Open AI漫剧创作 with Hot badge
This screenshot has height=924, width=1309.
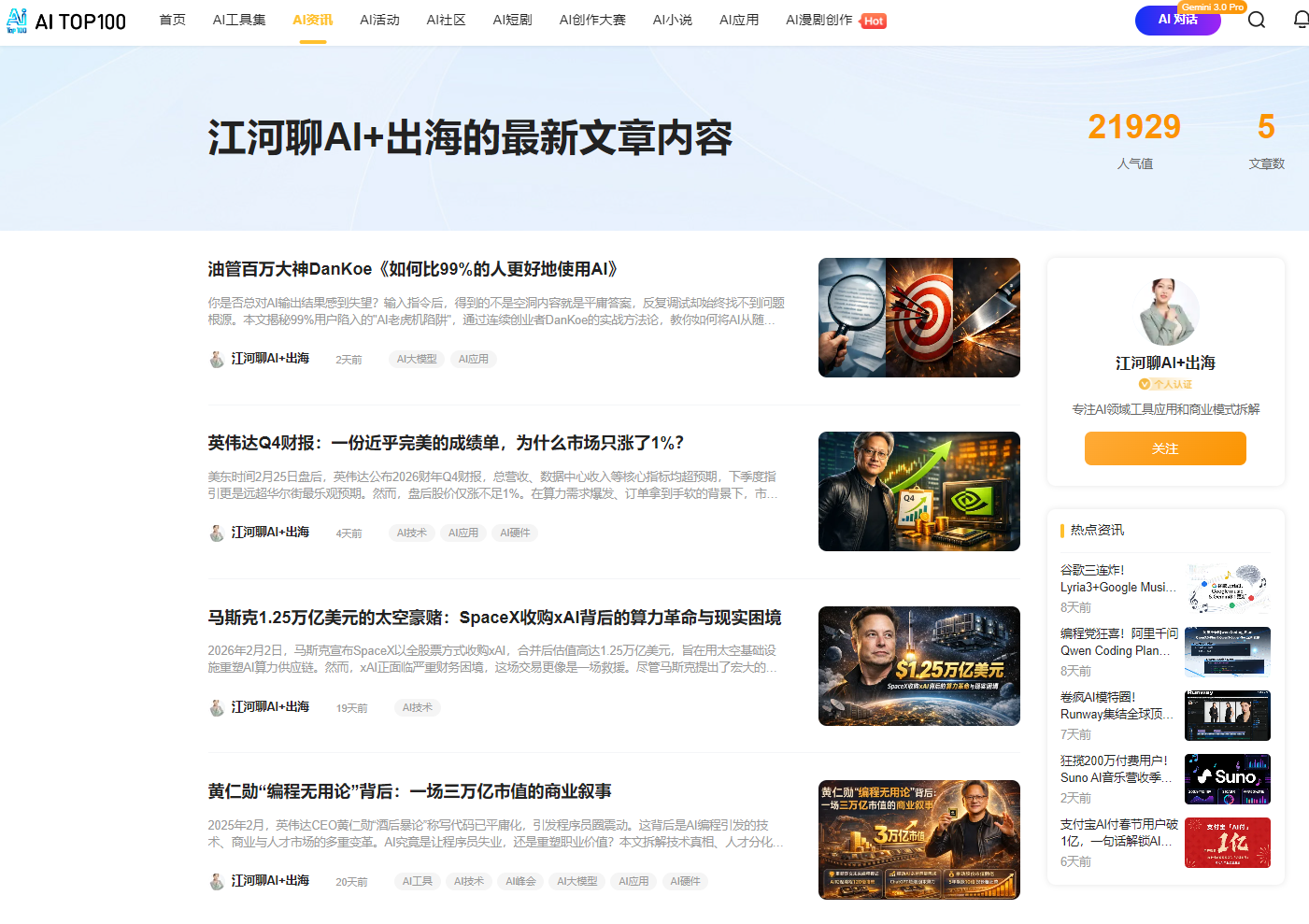coord(819,21)
